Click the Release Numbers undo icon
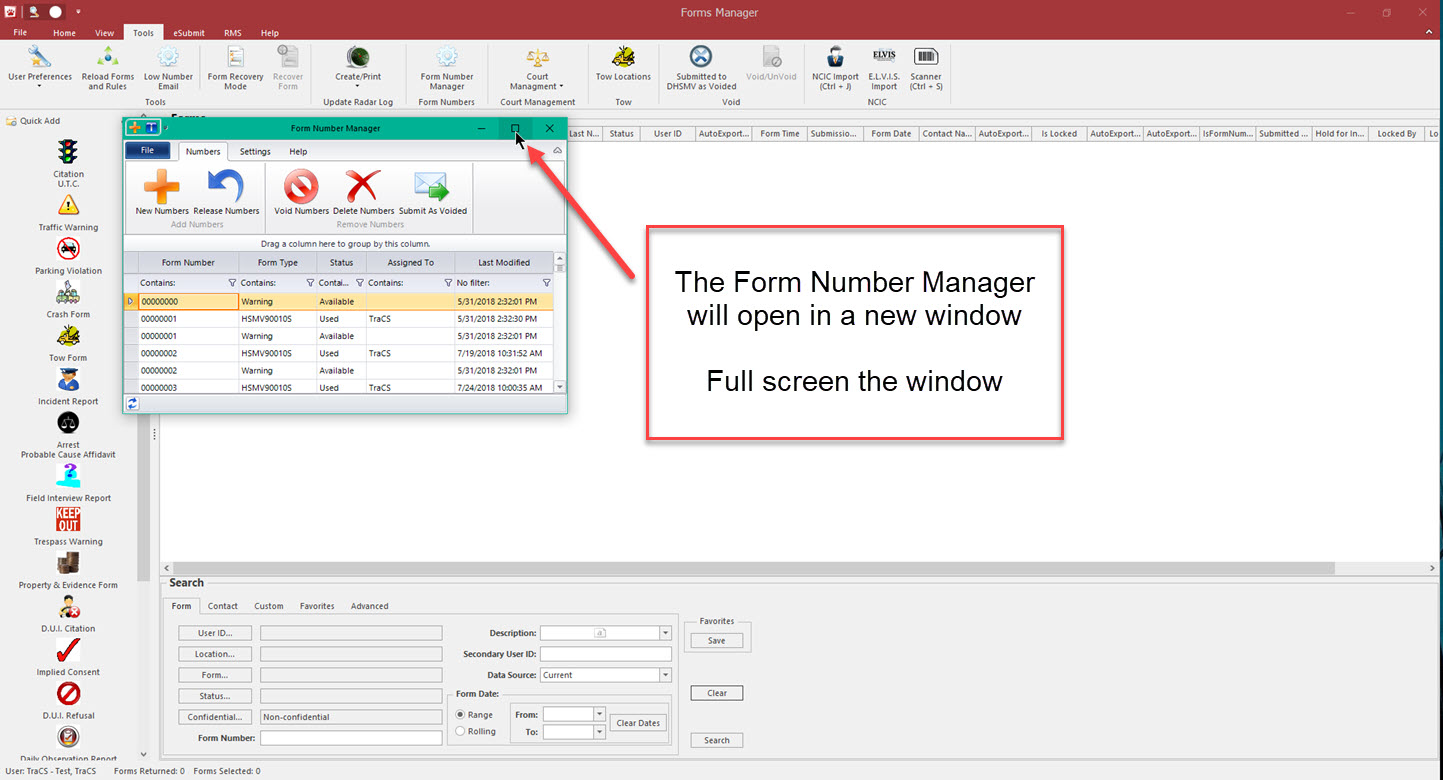This screenshot has width=1443, height=780. (226, 187)
